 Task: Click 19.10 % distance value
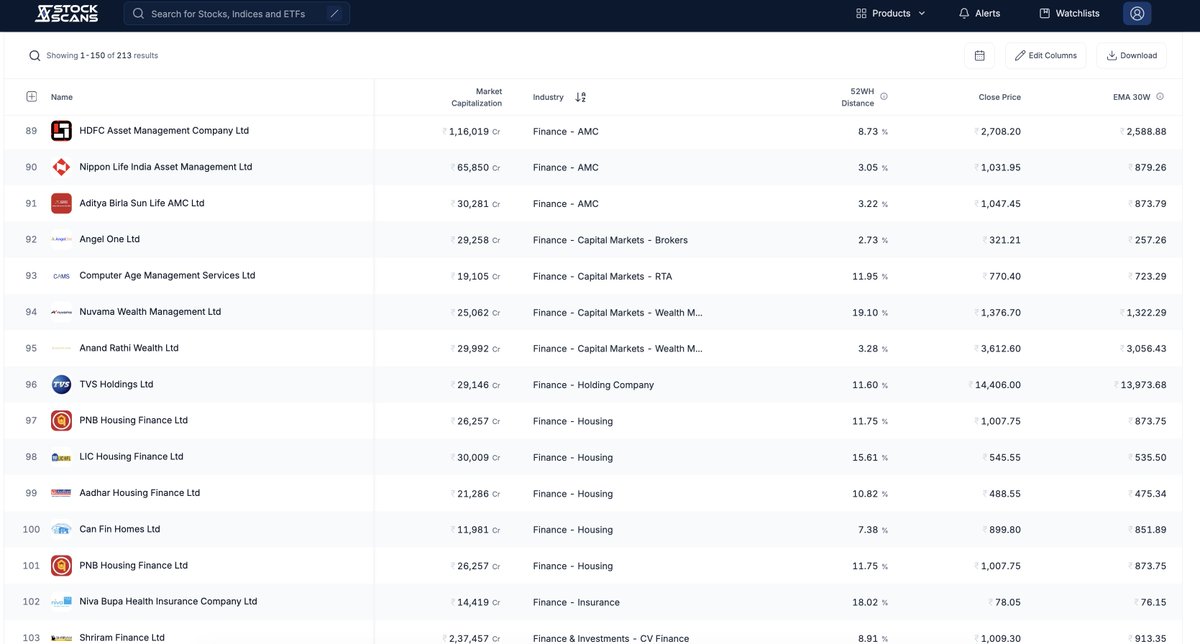(870, 313)
